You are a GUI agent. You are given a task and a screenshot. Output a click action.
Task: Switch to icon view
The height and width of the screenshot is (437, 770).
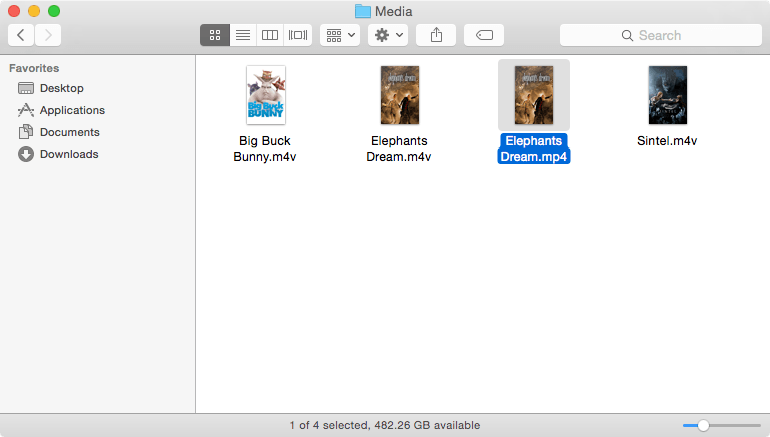coord(215,35)
